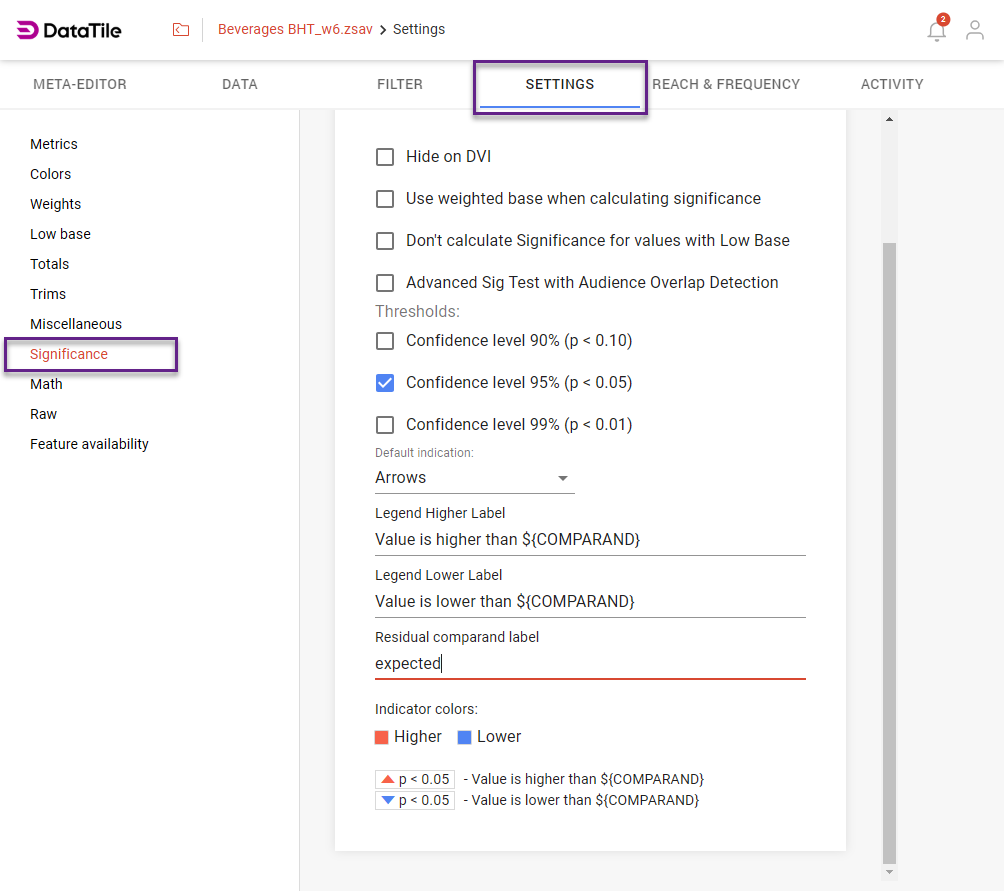Image resolution: width=1004 pixels, height=891 pixels.
Task: Open the user profile icon
Action: click(x=974, y=30)
